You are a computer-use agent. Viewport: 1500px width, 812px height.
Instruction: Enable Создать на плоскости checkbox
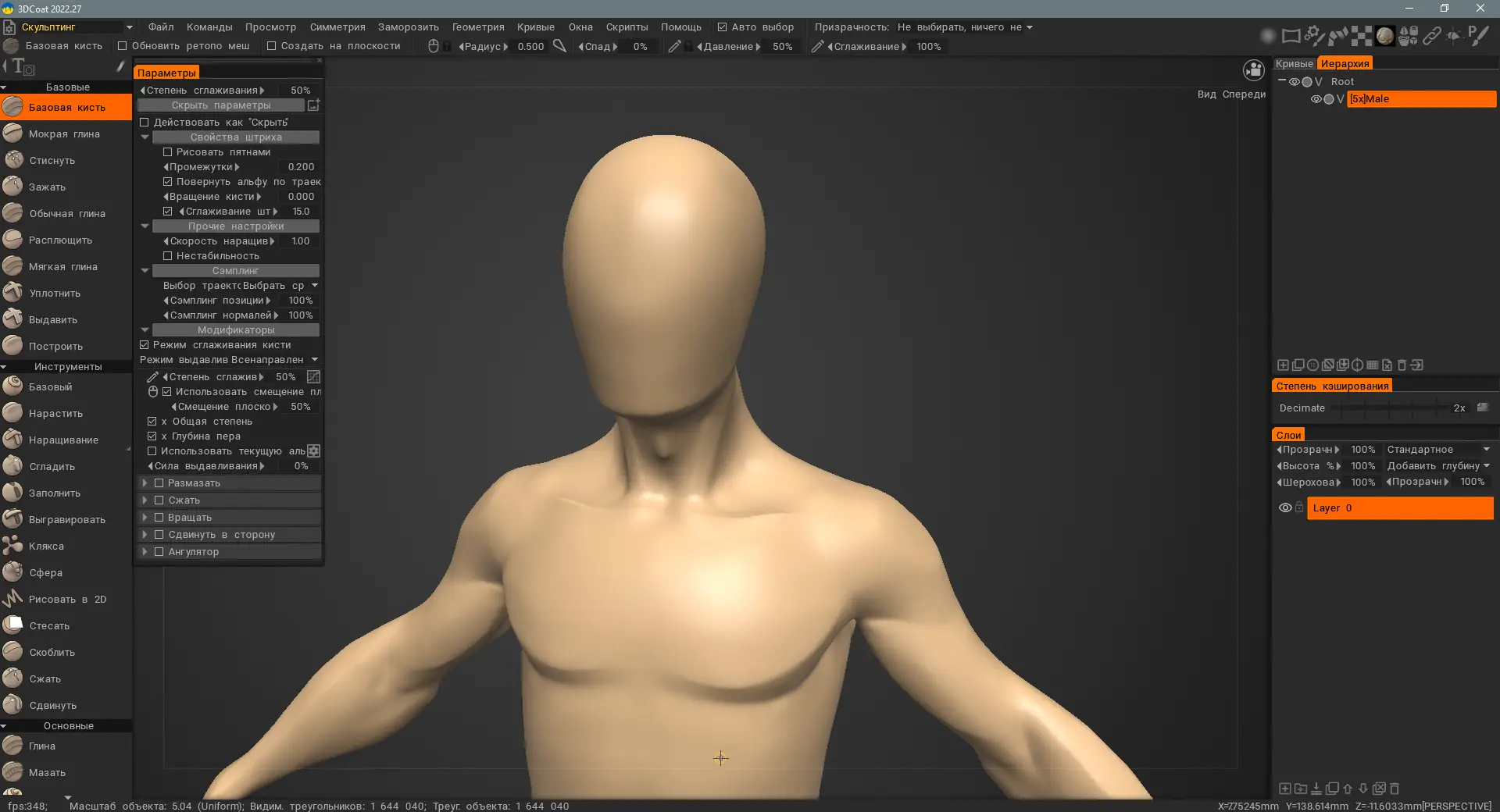click(x=272, y=46)
